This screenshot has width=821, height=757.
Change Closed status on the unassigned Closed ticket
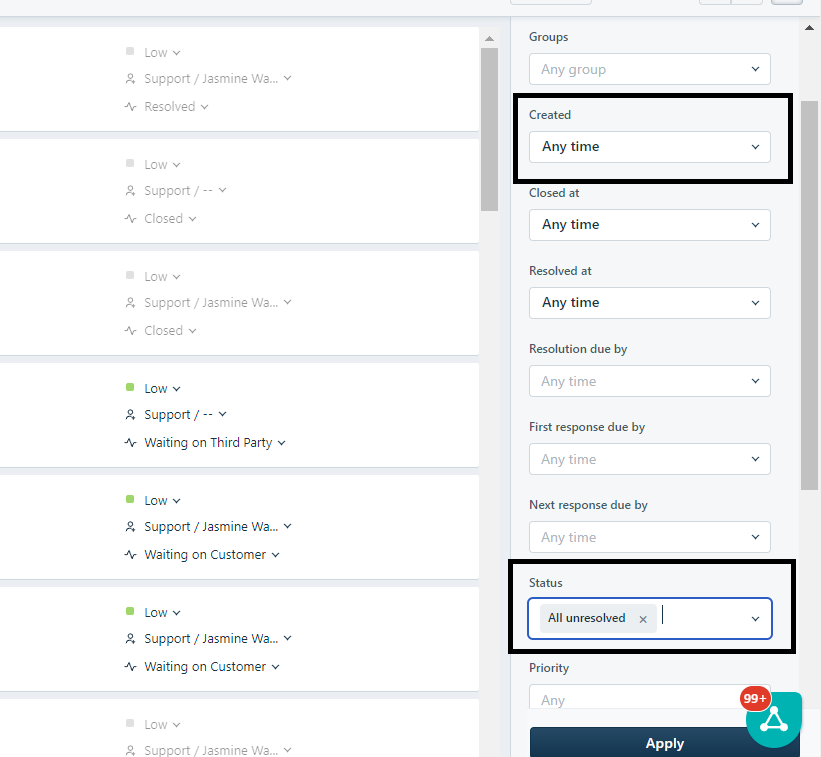(x=170, y=219)
